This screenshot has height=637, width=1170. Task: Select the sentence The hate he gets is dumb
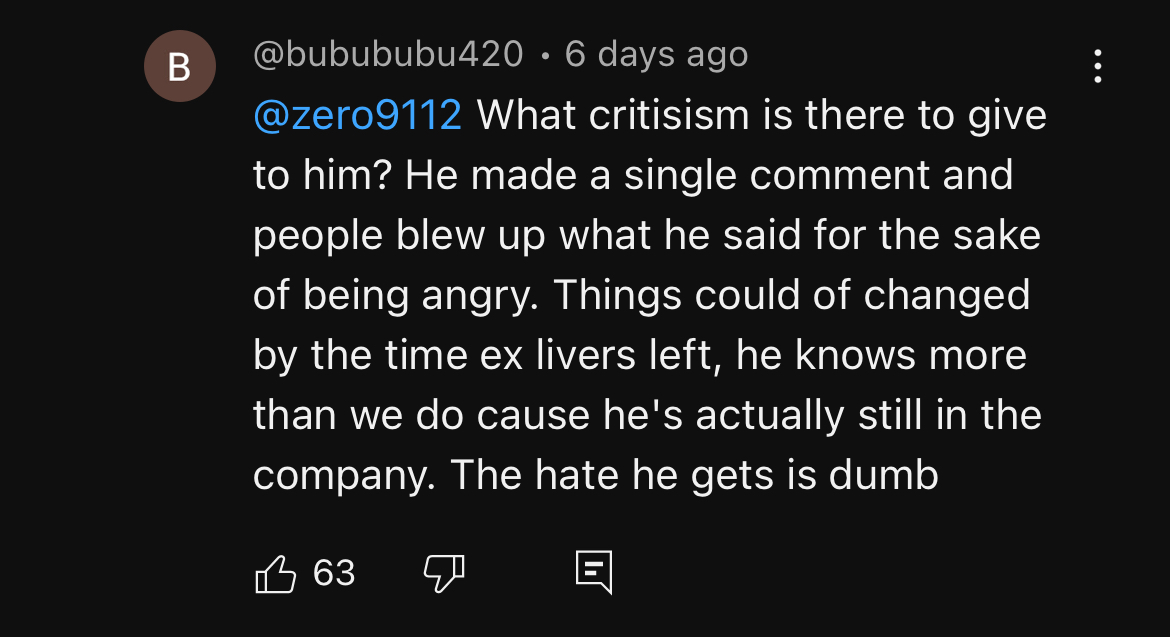point(694,475)
